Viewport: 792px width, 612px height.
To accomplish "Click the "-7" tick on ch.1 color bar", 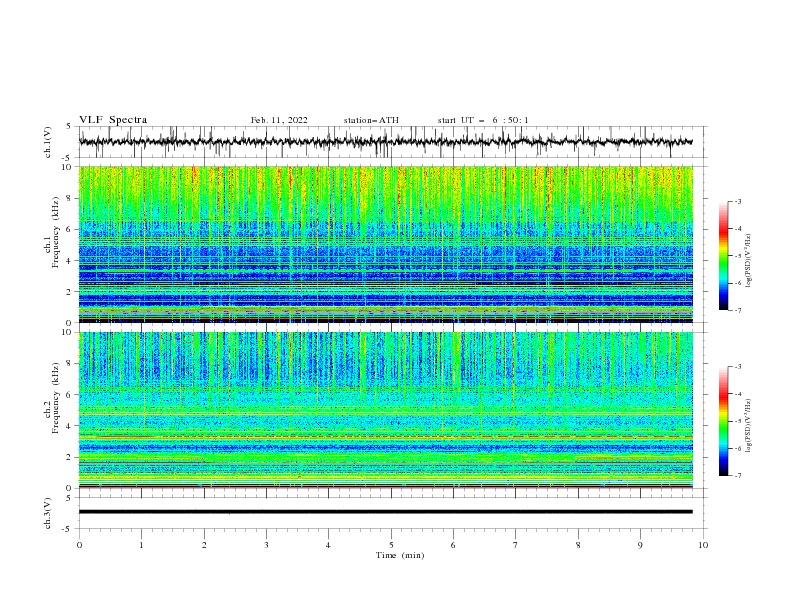I will 738,310.
